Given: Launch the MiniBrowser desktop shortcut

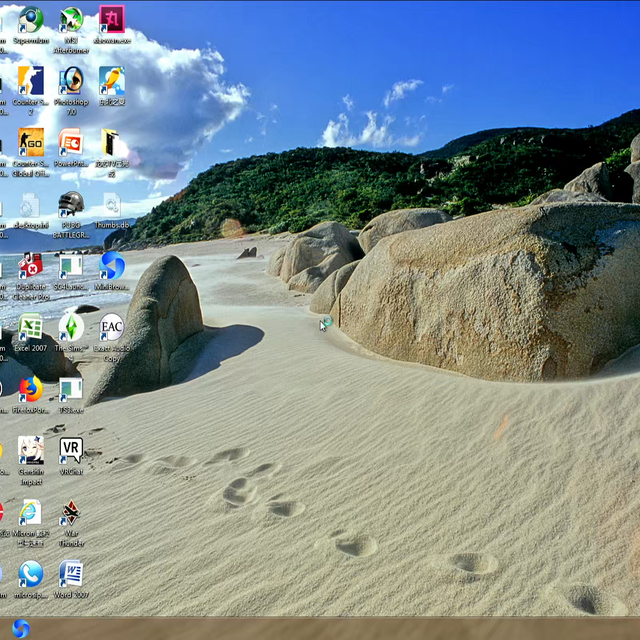Looking at the screenshot, I should point(111,265).
